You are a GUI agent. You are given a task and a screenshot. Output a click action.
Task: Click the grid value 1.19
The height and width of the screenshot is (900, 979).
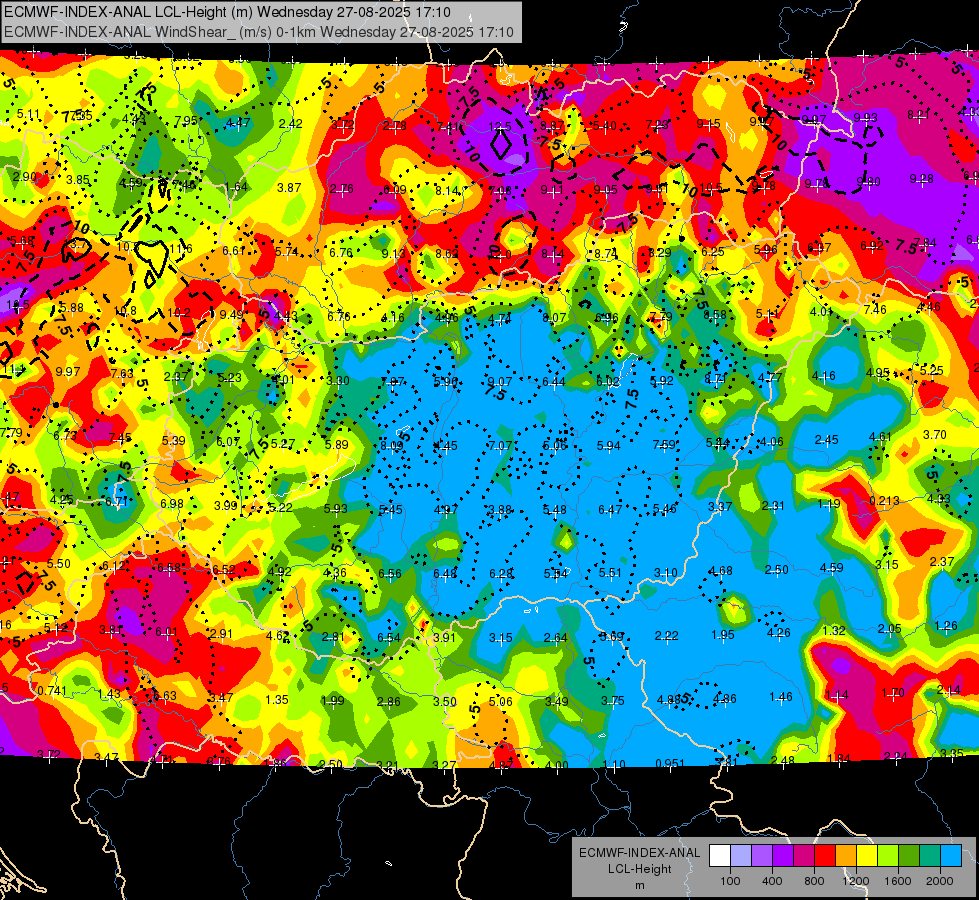(829, 504)
